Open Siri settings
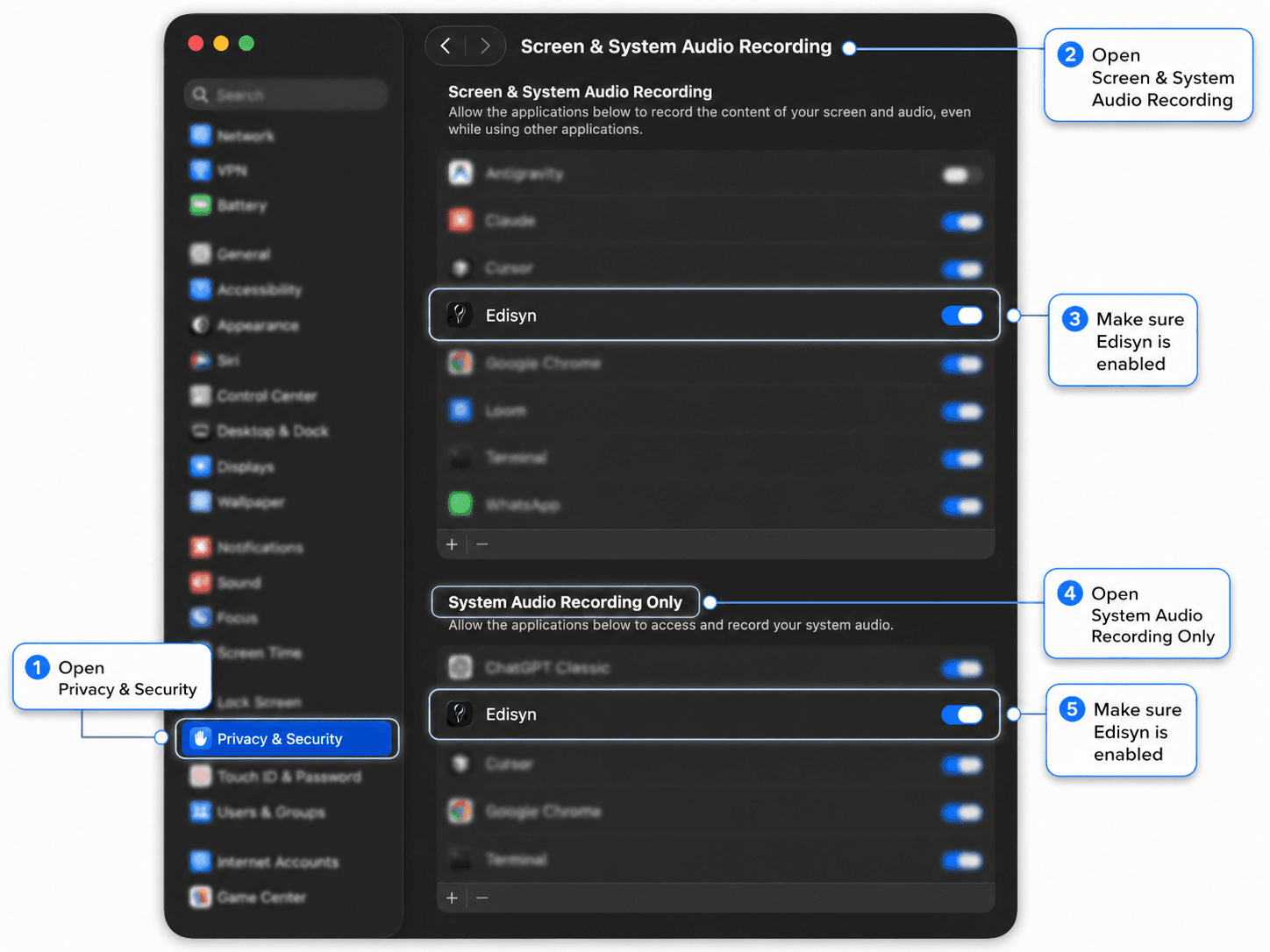Viewport: 1270px width, 952px height. (215, 360)
